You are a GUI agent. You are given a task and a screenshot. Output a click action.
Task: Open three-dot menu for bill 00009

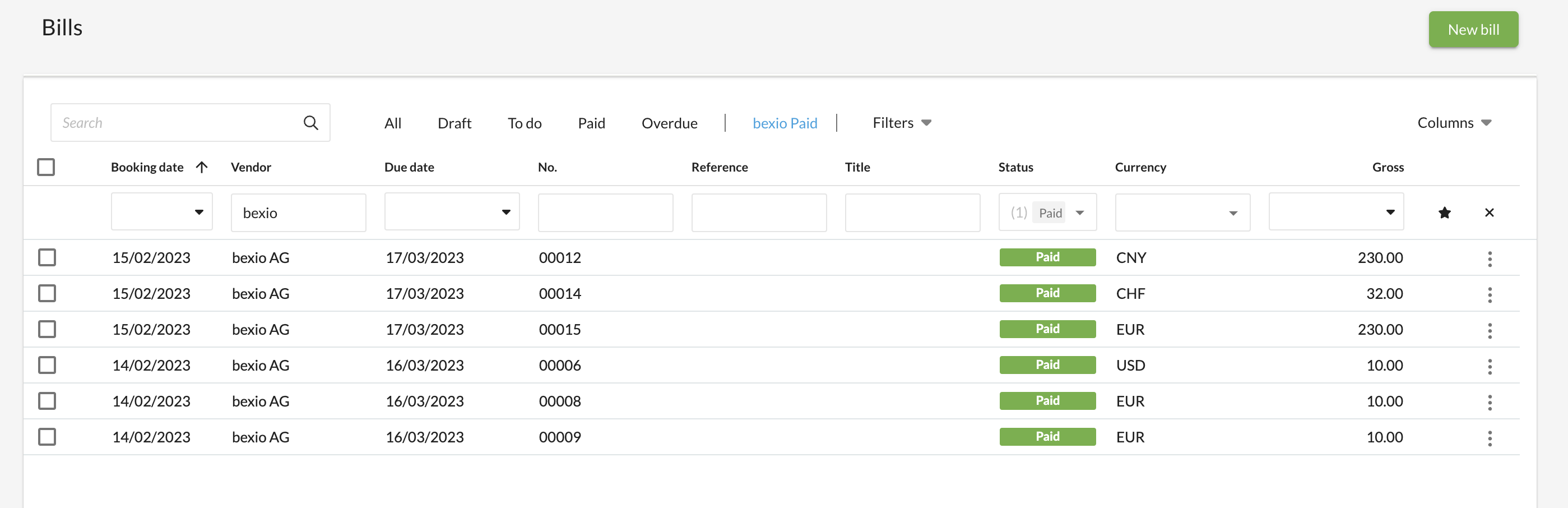coord(1490,438)
